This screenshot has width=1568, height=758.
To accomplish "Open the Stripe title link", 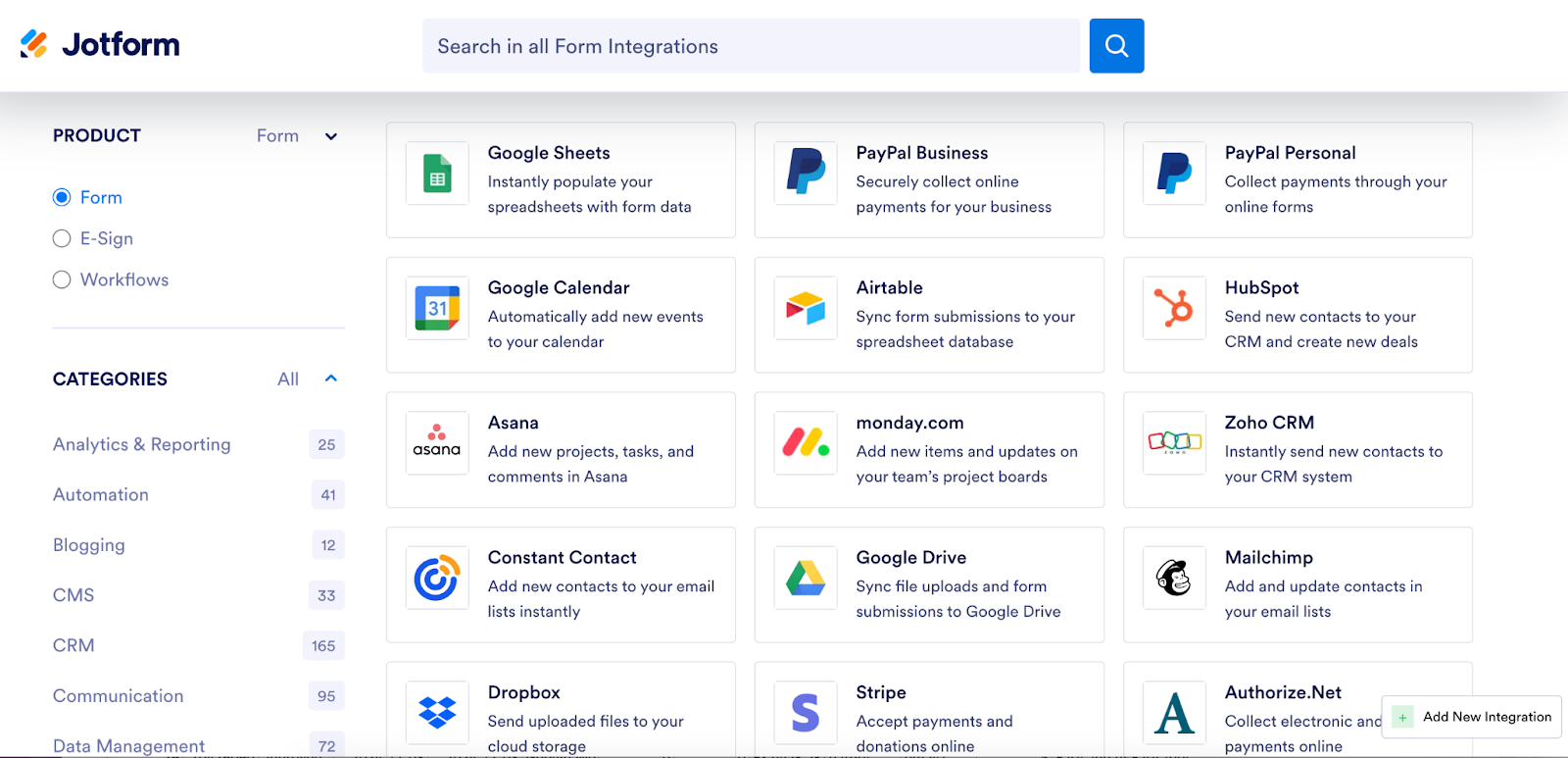I will tap(881, 692).
